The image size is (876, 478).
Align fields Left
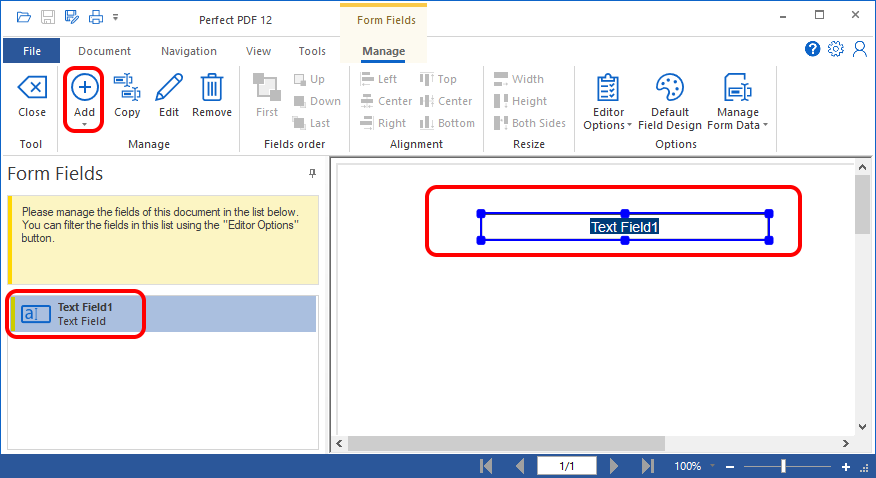[x=379, y=79]
